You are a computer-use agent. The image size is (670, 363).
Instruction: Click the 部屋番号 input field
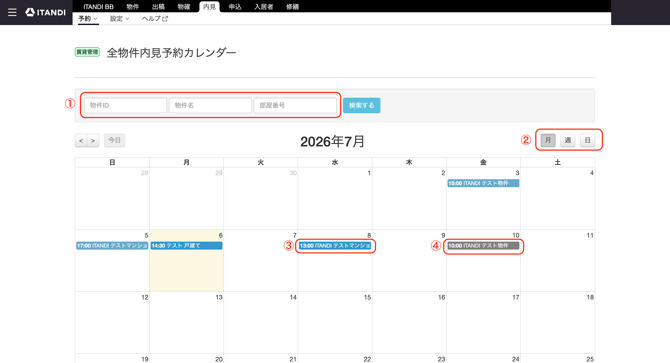pos(295,105)
